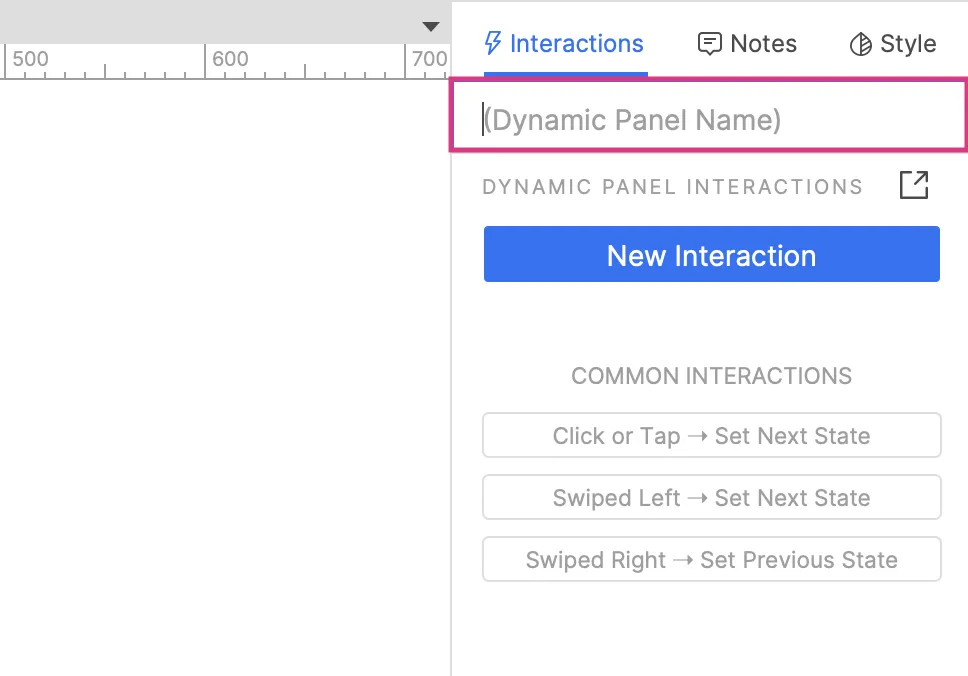Click the lightning bolt icon on Interactions tab

tap(493, 44)
